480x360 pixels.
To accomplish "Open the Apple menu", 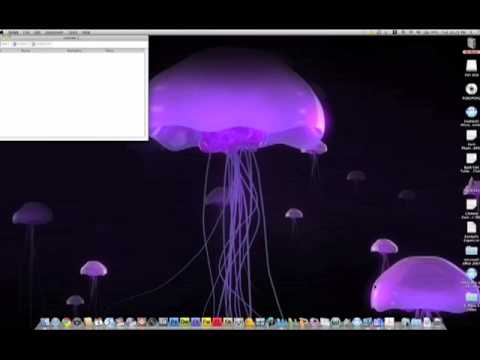I will point(2,33).
